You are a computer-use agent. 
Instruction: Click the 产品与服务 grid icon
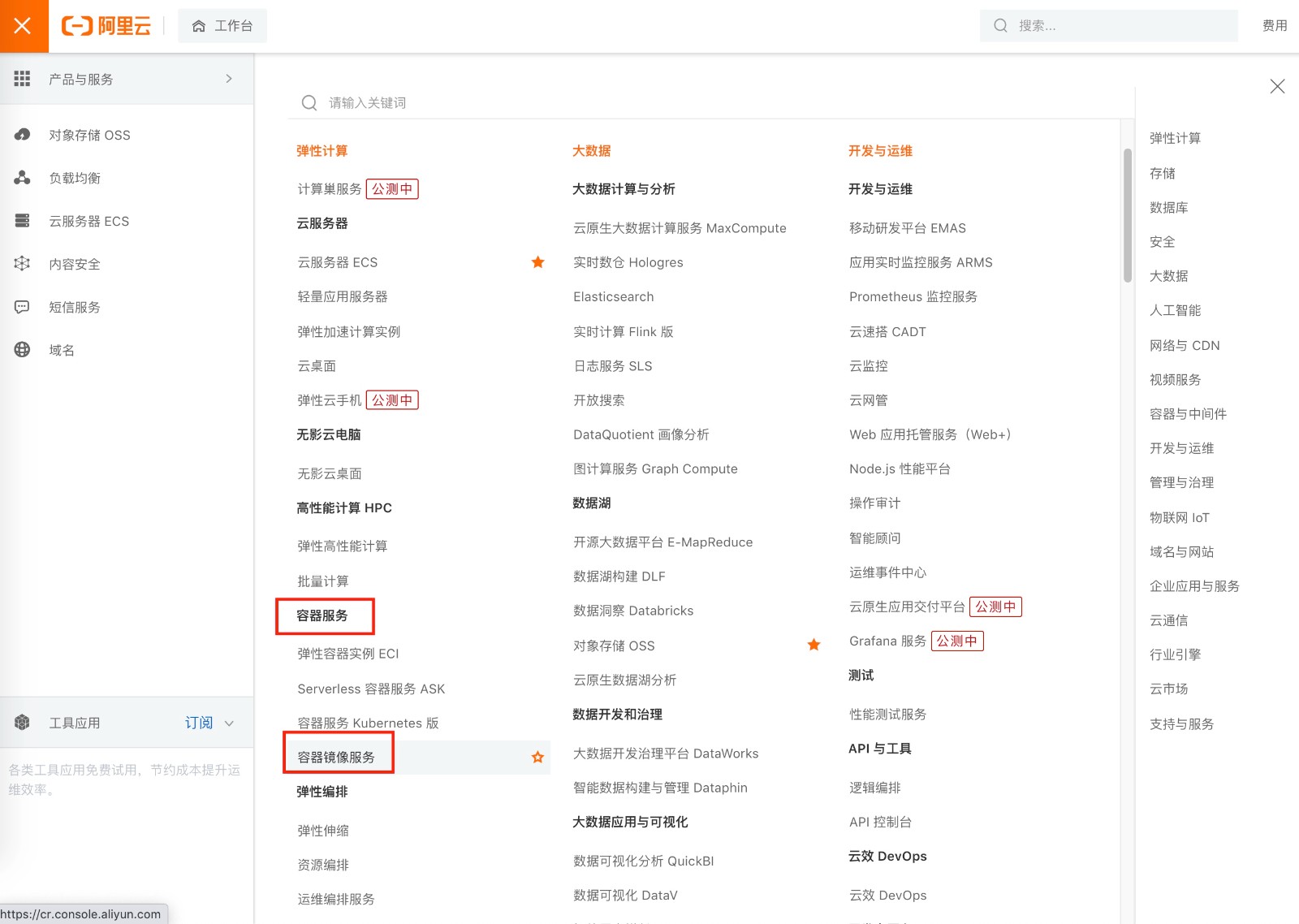22,79
